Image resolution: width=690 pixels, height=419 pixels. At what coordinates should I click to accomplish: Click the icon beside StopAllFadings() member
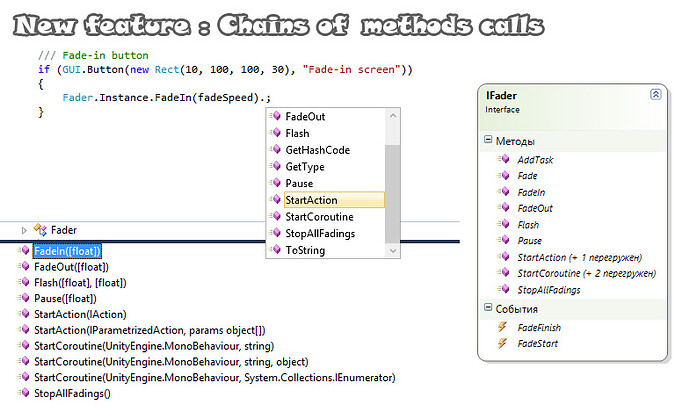24,393
